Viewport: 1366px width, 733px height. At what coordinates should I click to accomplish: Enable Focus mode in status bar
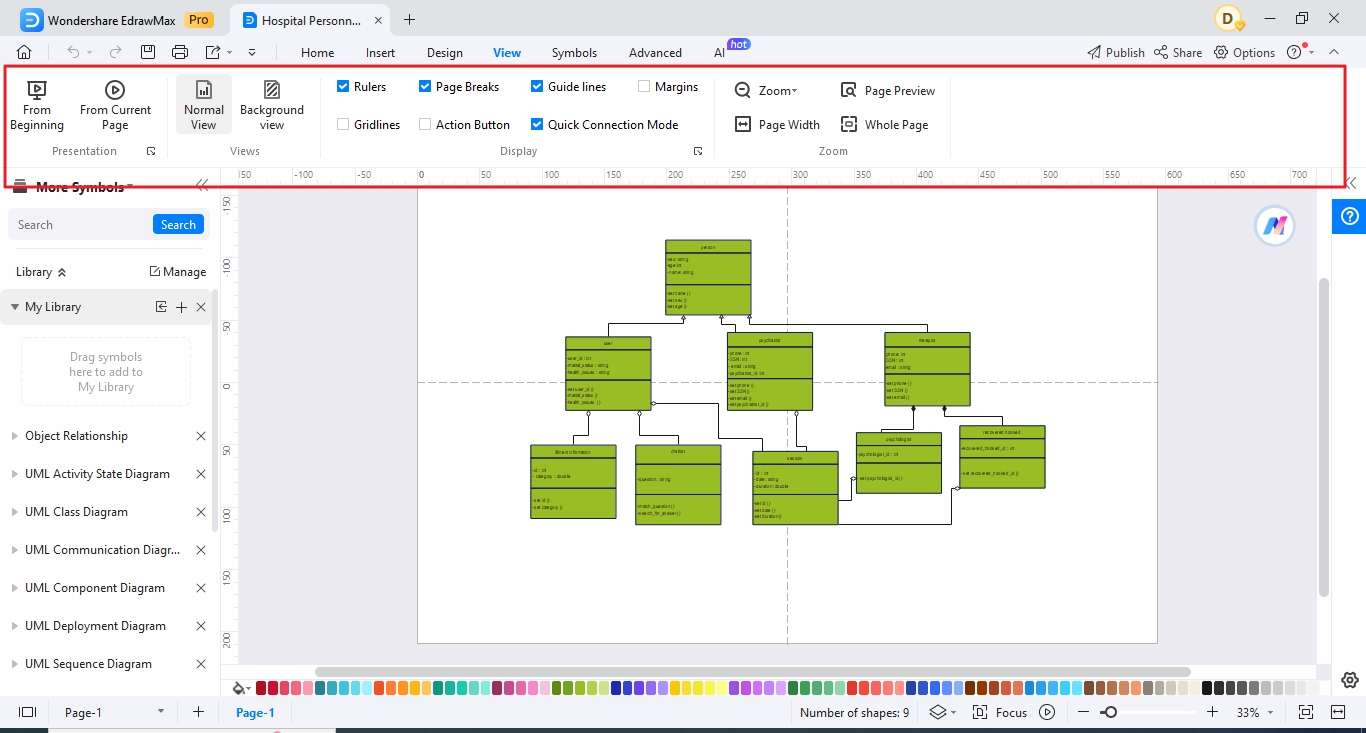tap(999, 712)
